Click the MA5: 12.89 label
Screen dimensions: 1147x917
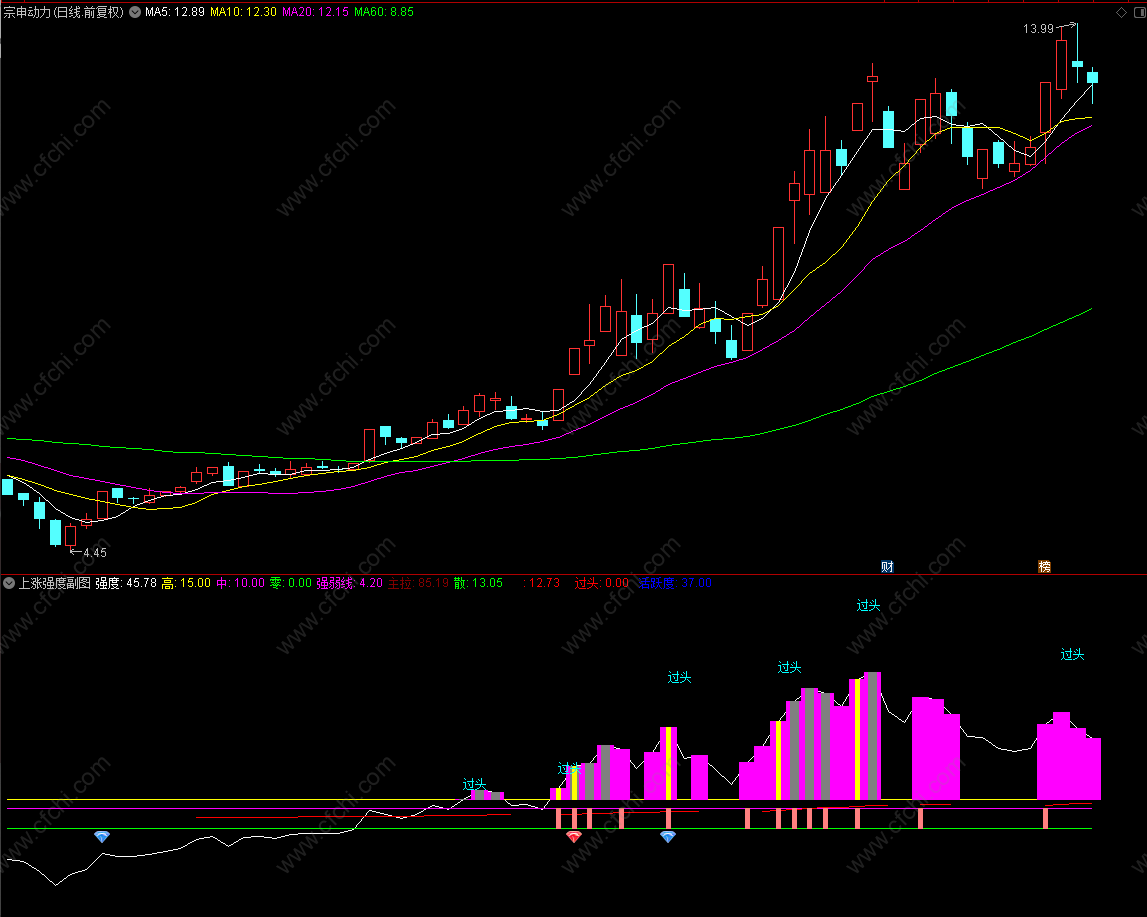(x=175, y=12)
